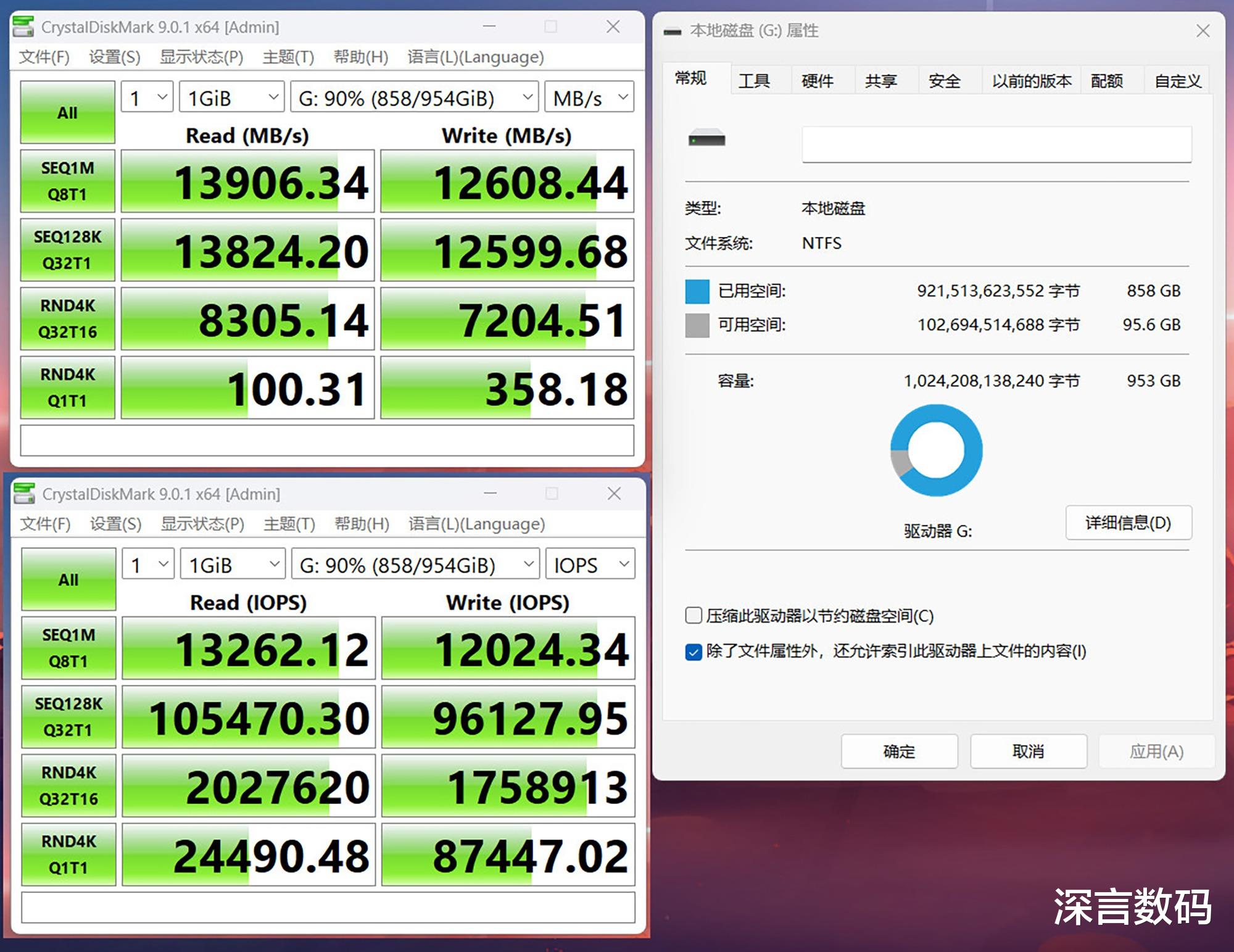Image resolution: width=1234 pixels, height=952 pixels.
Task: Enable compress this drive checkbox
Action: 694,615
